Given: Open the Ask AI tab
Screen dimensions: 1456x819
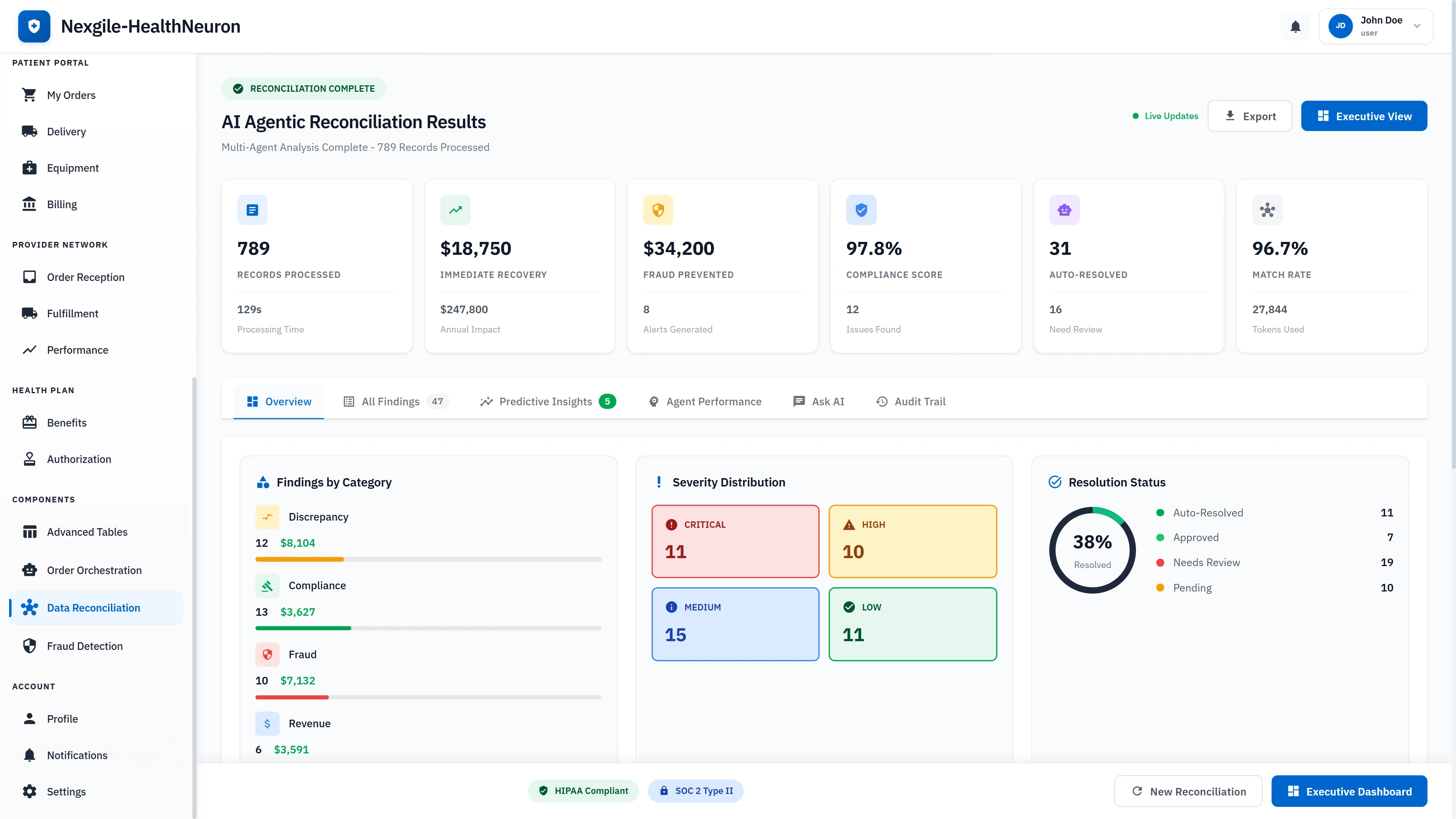Looking at the screenshot, I should [819, 401].
